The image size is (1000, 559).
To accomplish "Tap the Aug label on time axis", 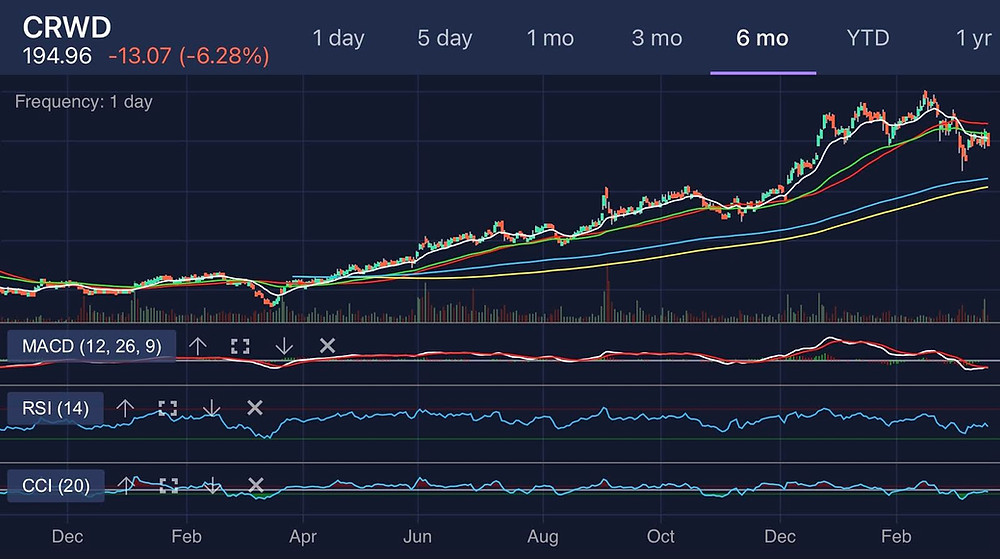I will [x=543, y=537].
